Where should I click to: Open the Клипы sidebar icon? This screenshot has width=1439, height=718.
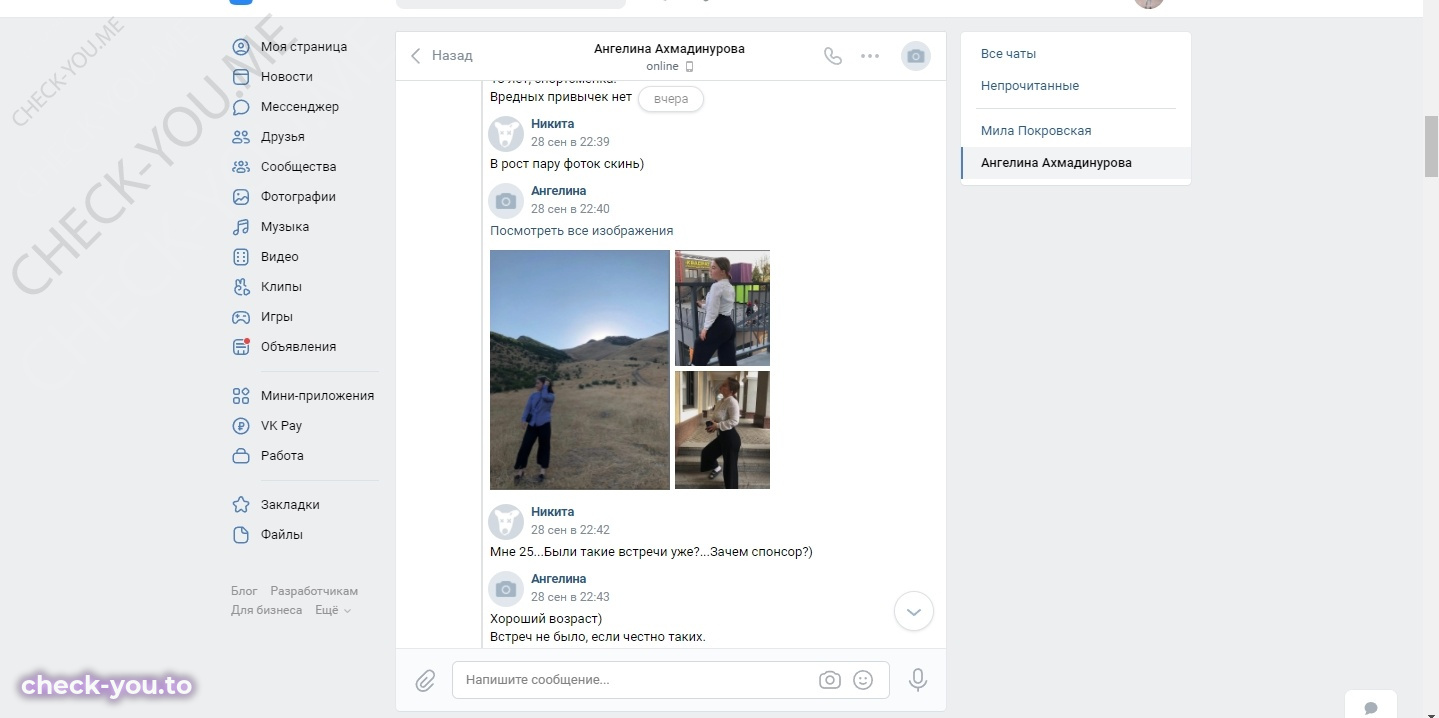pos(240,287)
